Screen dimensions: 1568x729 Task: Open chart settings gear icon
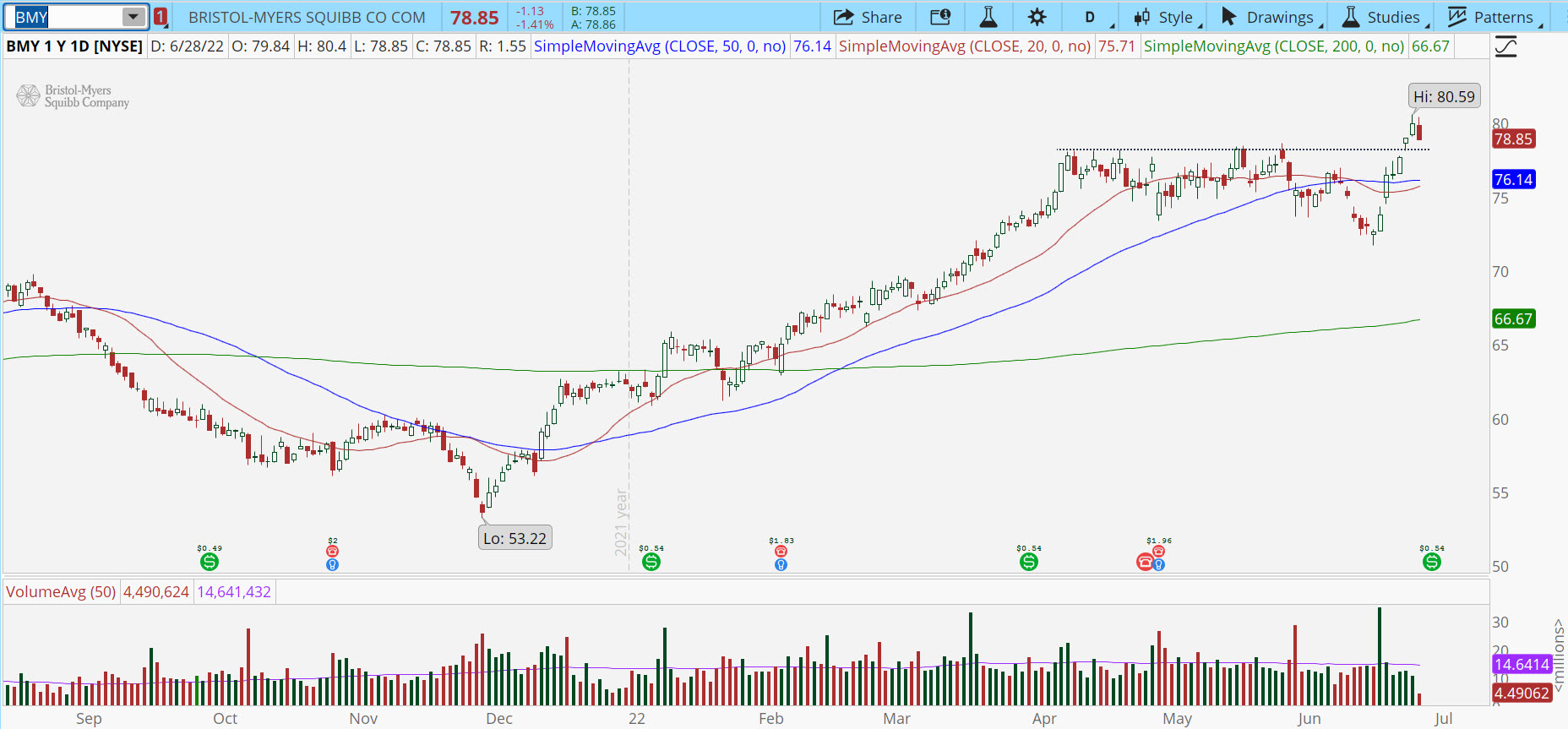pyautogui.click(x=1037, y=17)
